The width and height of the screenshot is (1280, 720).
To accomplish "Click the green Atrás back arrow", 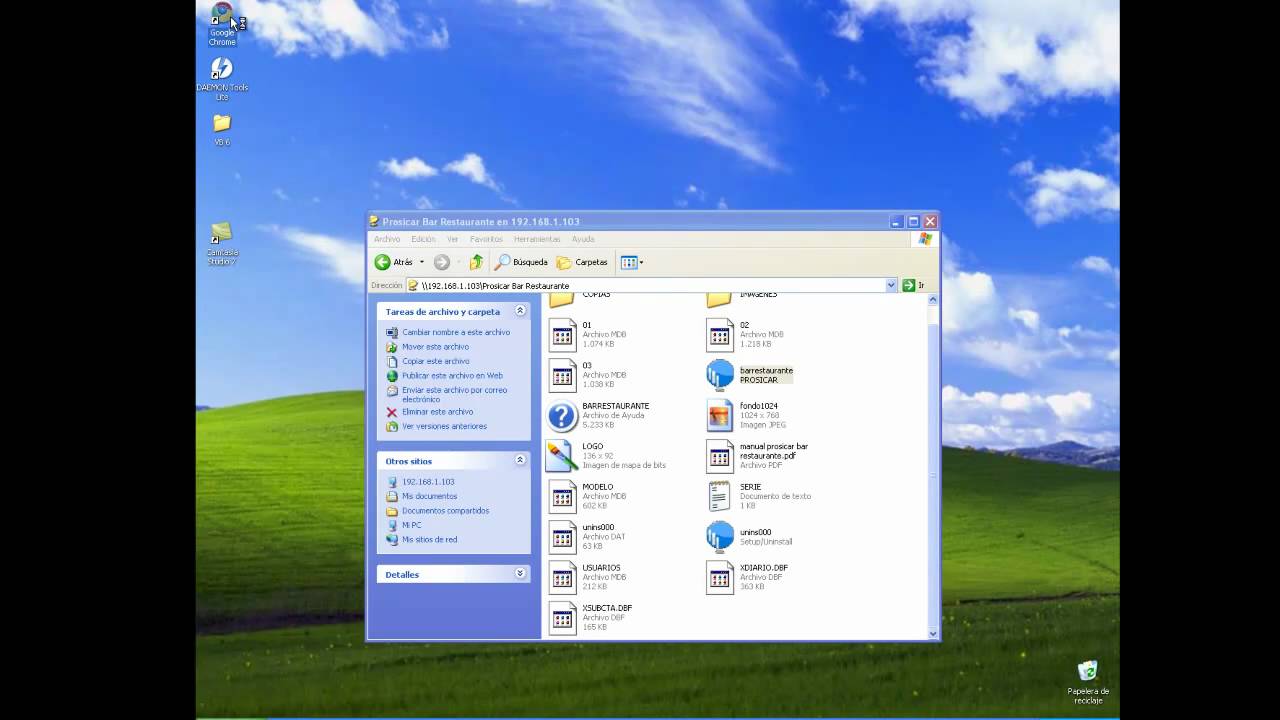I will click(383, 262).
